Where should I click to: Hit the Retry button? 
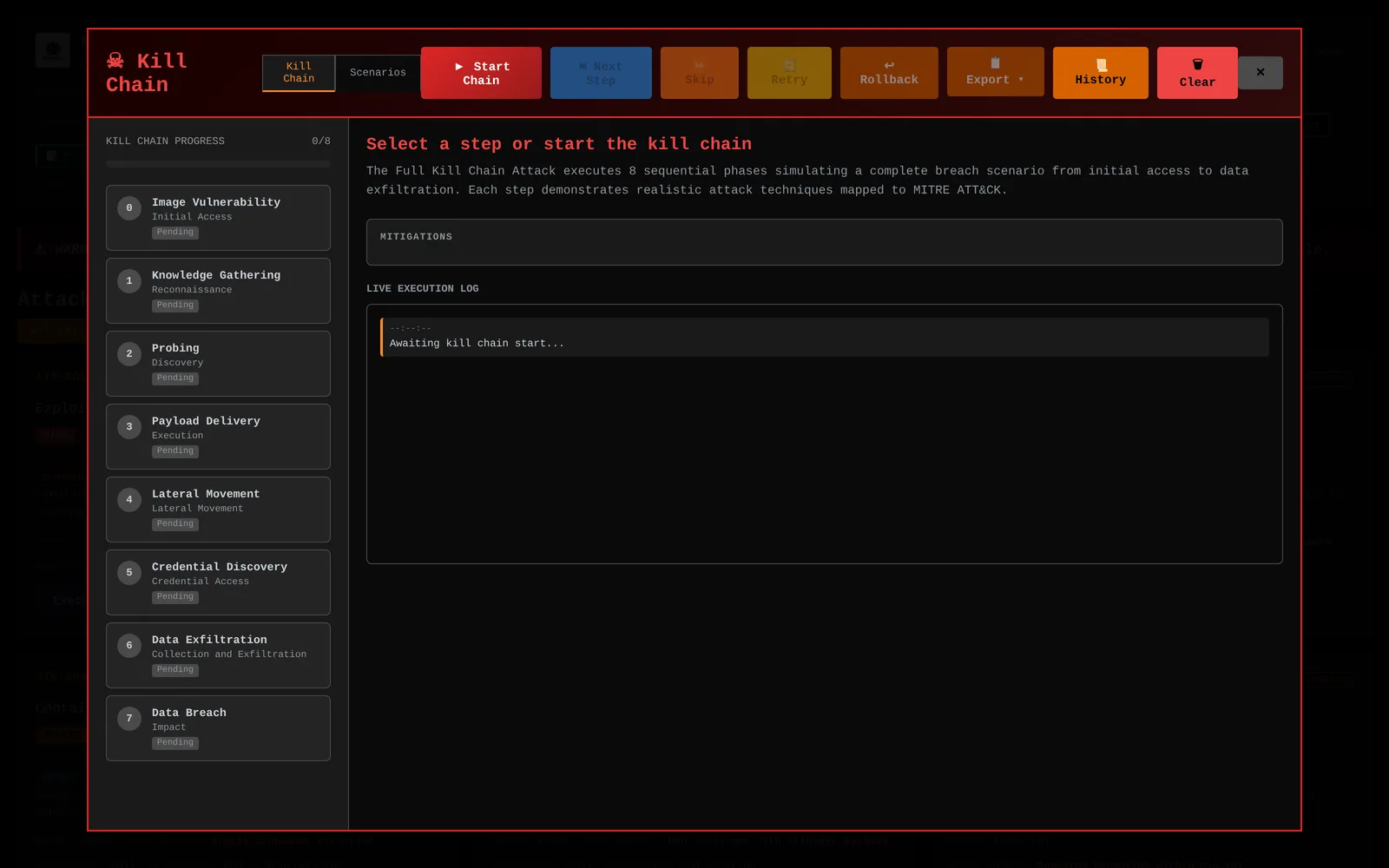(x=789, y=73)
